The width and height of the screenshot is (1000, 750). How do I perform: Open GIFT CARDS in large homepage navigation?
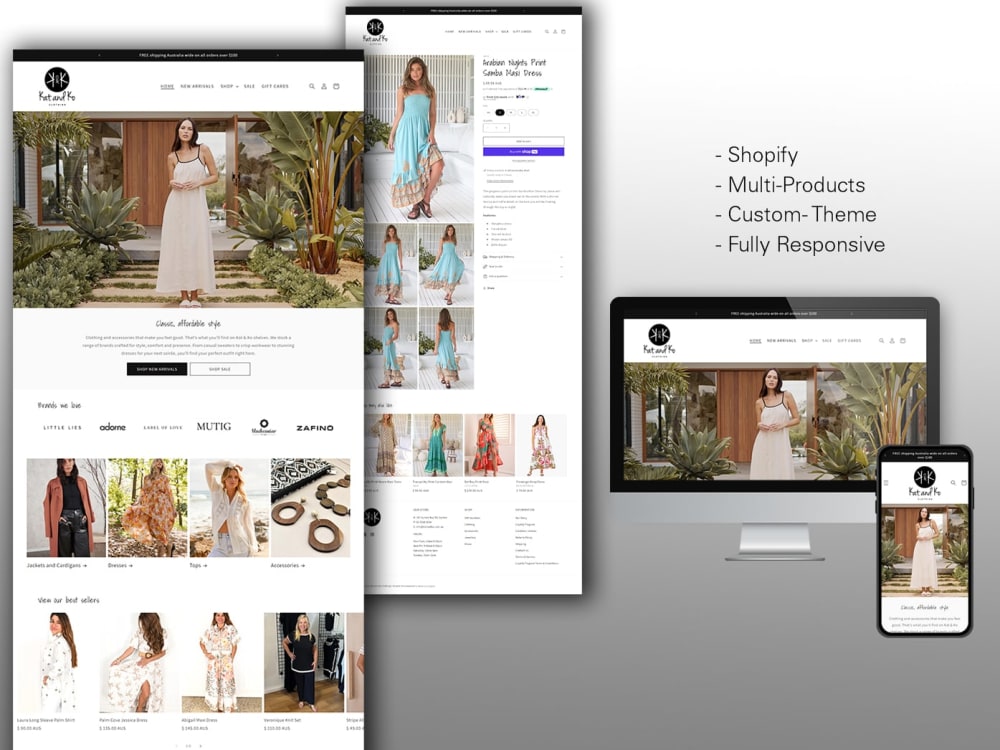(x=275, y=86)
